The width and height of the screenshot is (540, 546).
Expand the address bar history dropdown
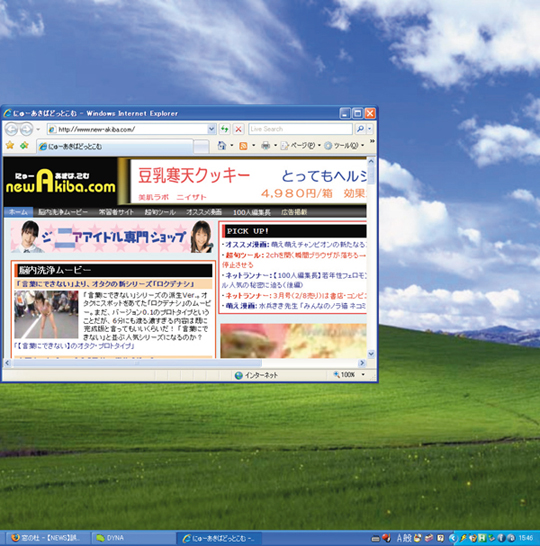pyautogui.click(x=211, y=130)
